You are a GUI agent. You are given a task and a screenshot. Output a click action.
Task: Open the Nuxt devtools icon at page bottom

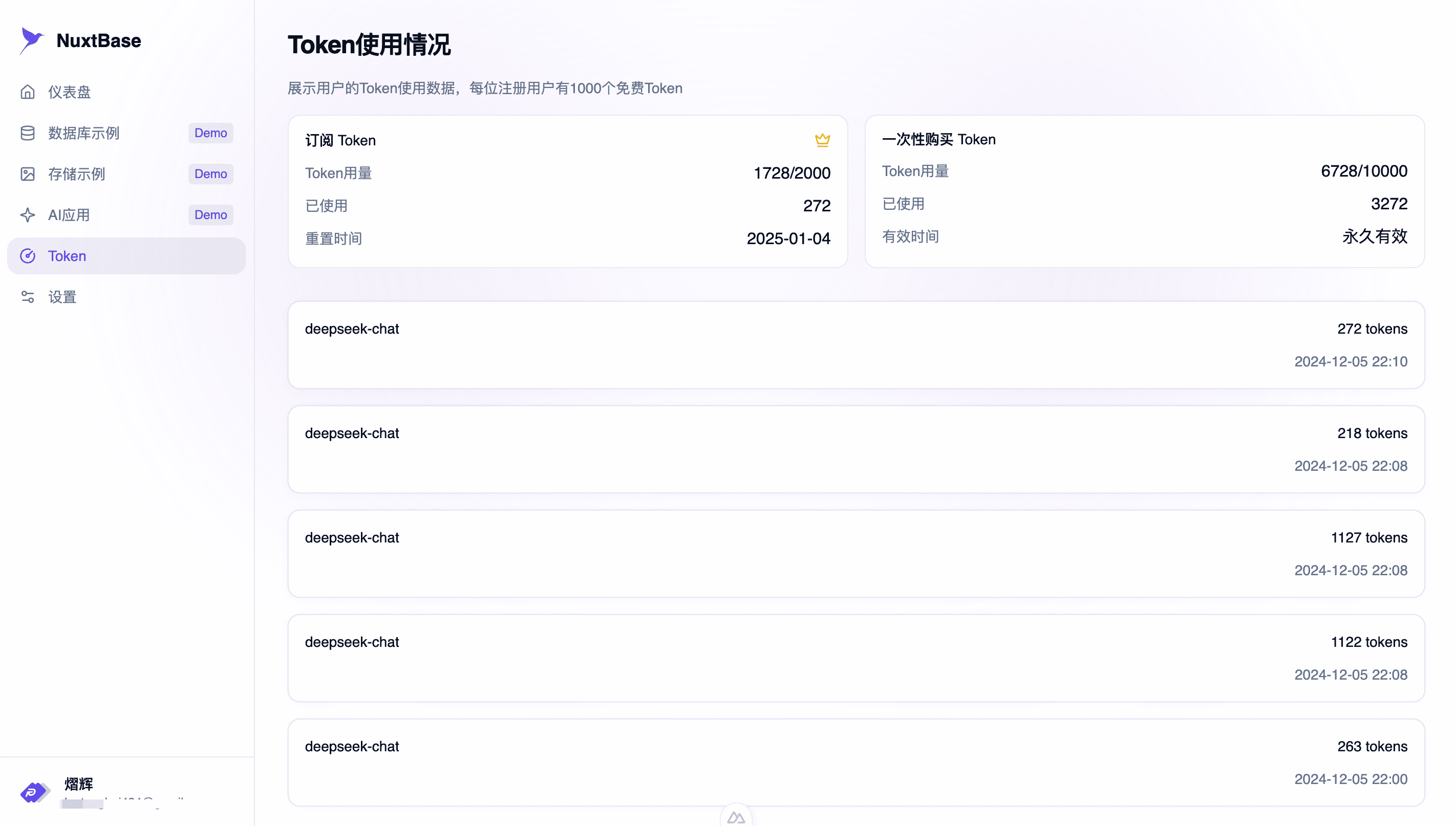736,817
